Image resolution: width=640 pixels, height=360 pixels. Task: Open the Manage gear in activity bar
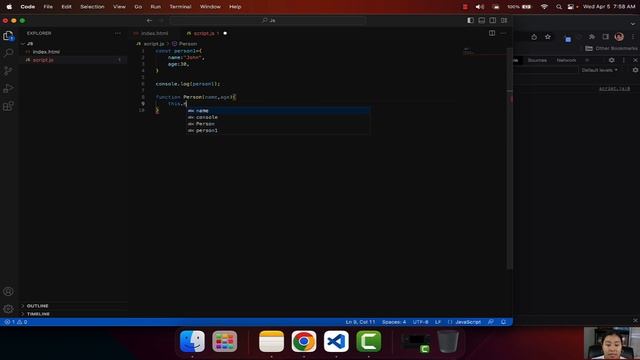pyautogui.click(x=8, y=309)
